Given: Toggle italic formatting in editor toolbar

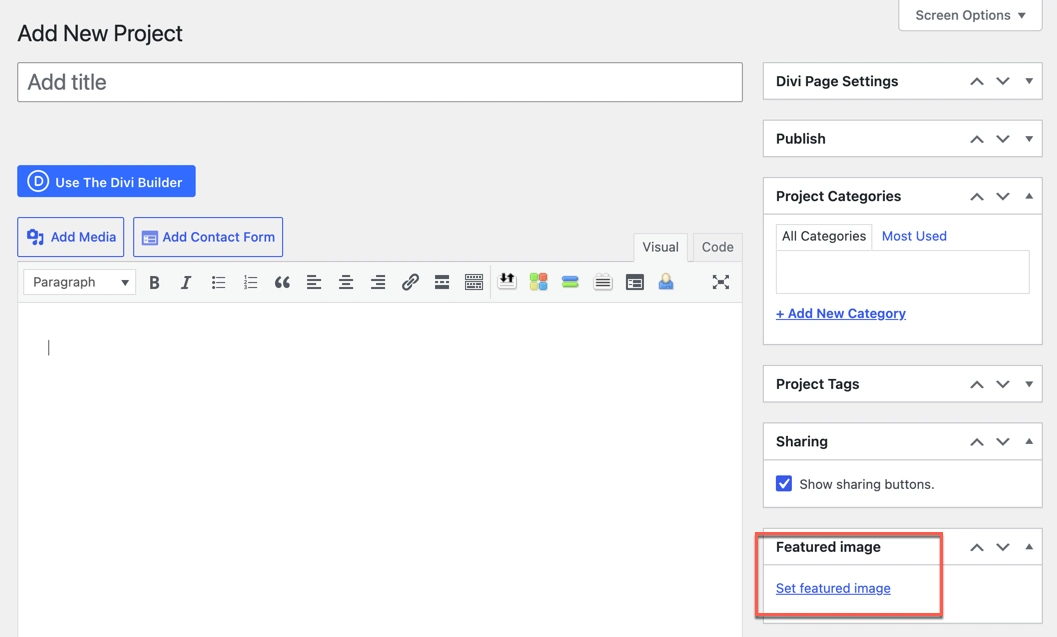Looking at the screenshot, I should [186, 282].
